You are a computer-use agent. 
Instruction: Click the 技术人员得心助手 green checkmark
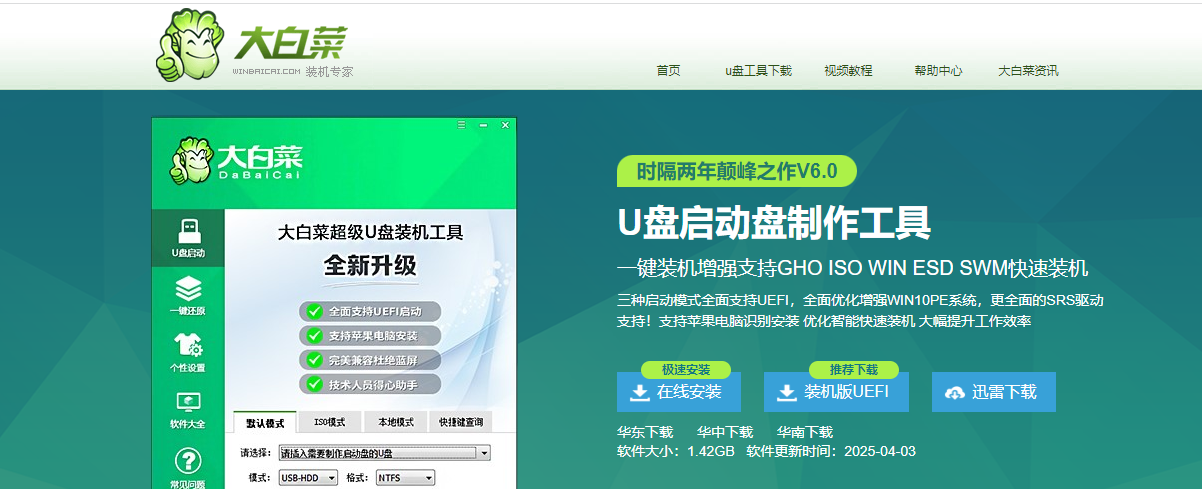(314, 384)
